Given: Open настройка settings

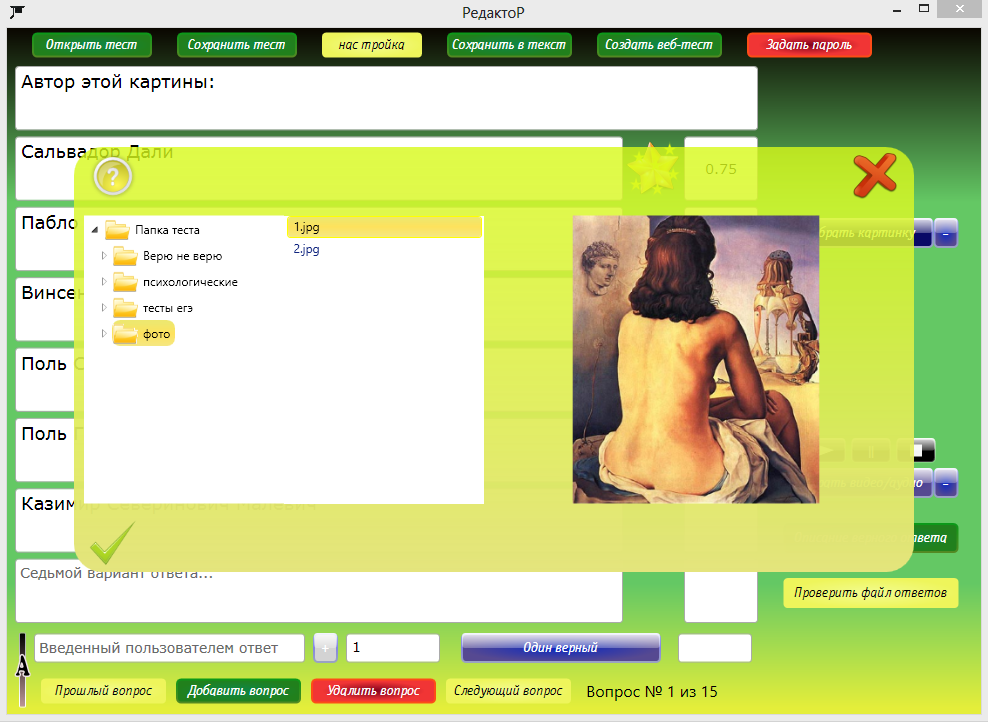Looking at the screenshot, I should [x=372, y=45].
